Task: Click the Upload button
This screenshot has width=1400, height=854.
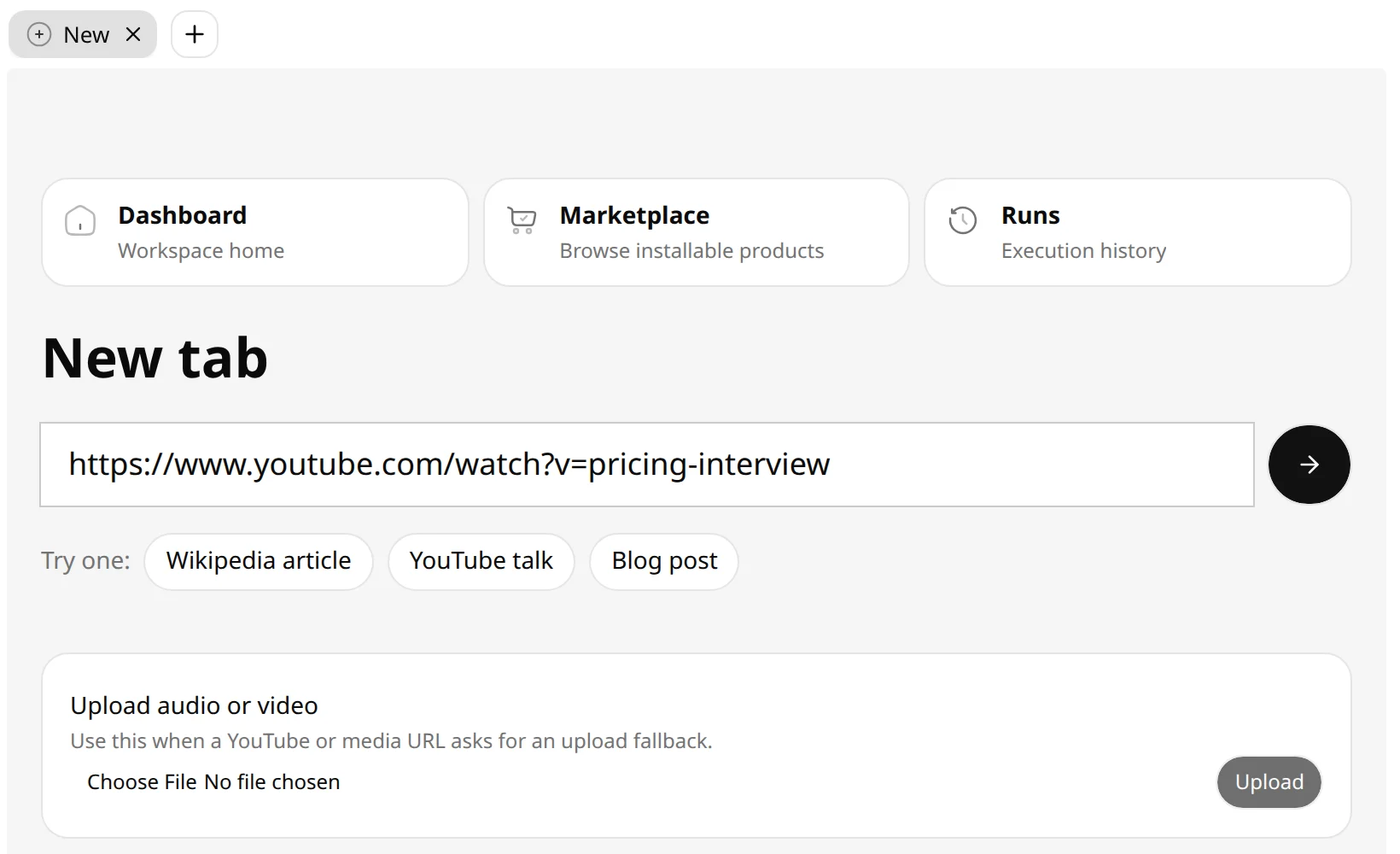Action: click(1269, 782)
